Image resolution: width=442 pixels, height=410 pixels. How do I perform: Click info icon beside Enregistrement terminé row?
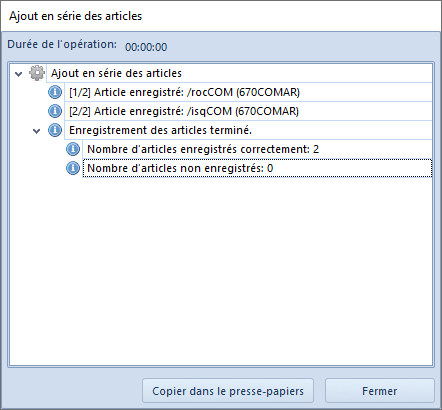[55, 130]
